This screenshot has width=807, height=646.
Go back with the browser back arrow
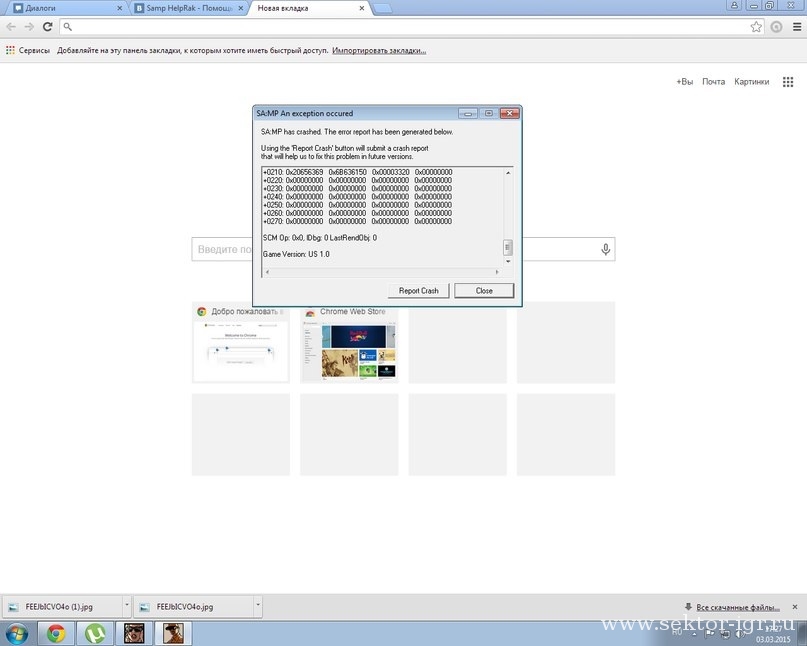[11, 27]
